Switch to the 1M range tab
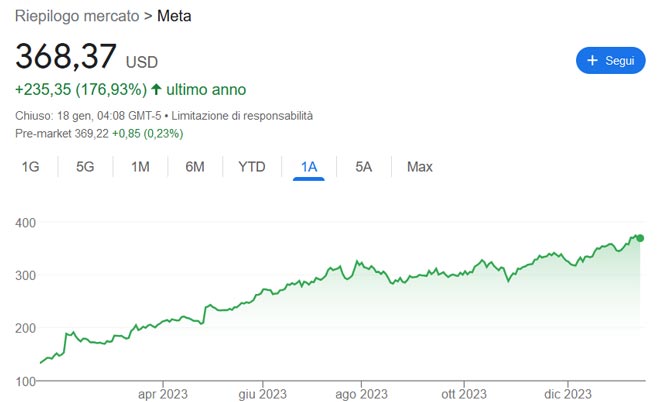Image resolution: width=660 pixels, height=402 pixels. (x=140, y=167)
